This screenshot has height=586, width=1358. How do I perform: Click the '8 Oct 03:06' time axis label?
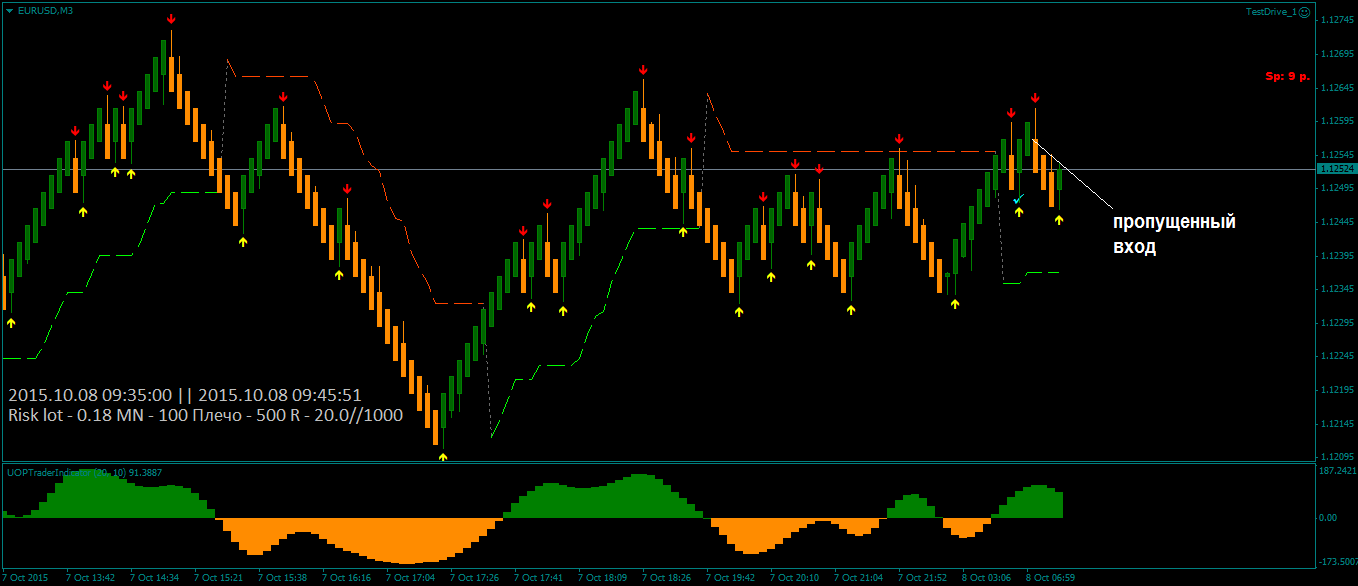coord(986,578)
